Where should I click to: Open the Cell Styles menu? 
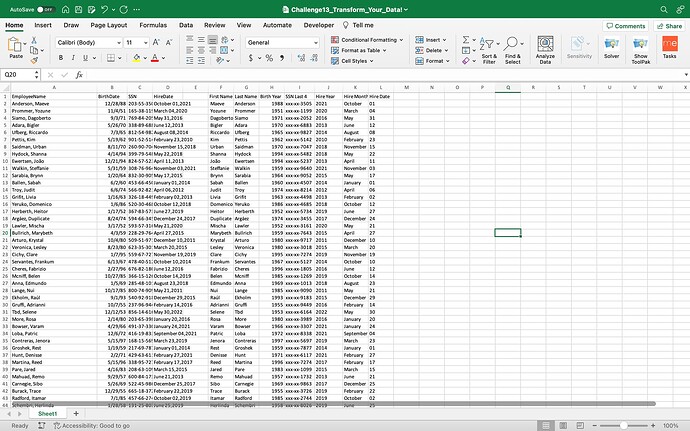click(352, 61)
